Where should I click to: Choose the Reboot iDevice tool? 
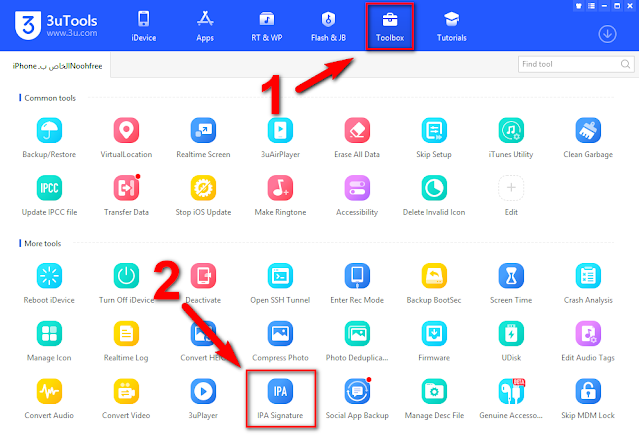49,276
